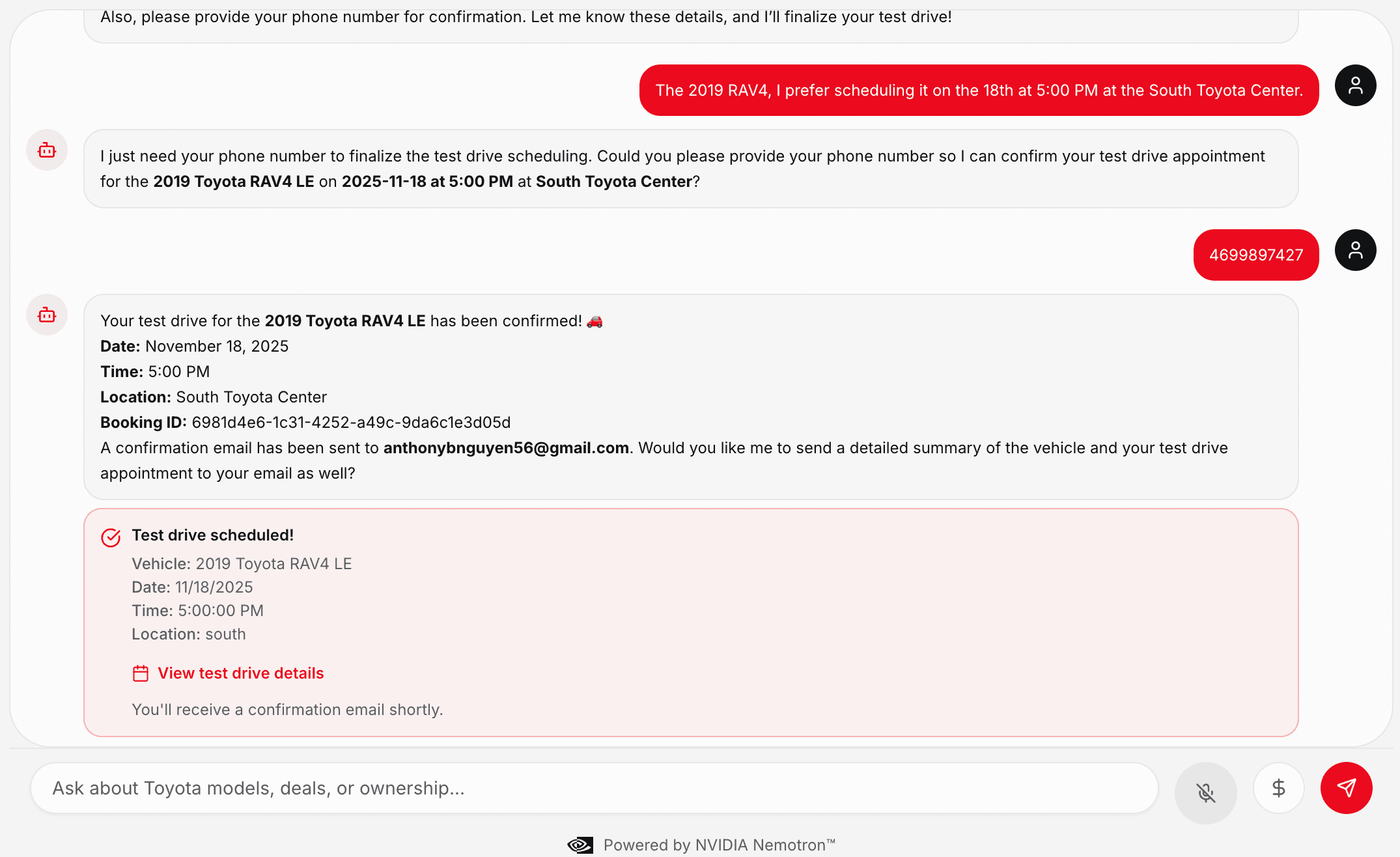Click the car emoji in confirmation message
This screenshot has width=1400, height=857.
(595, 321)
